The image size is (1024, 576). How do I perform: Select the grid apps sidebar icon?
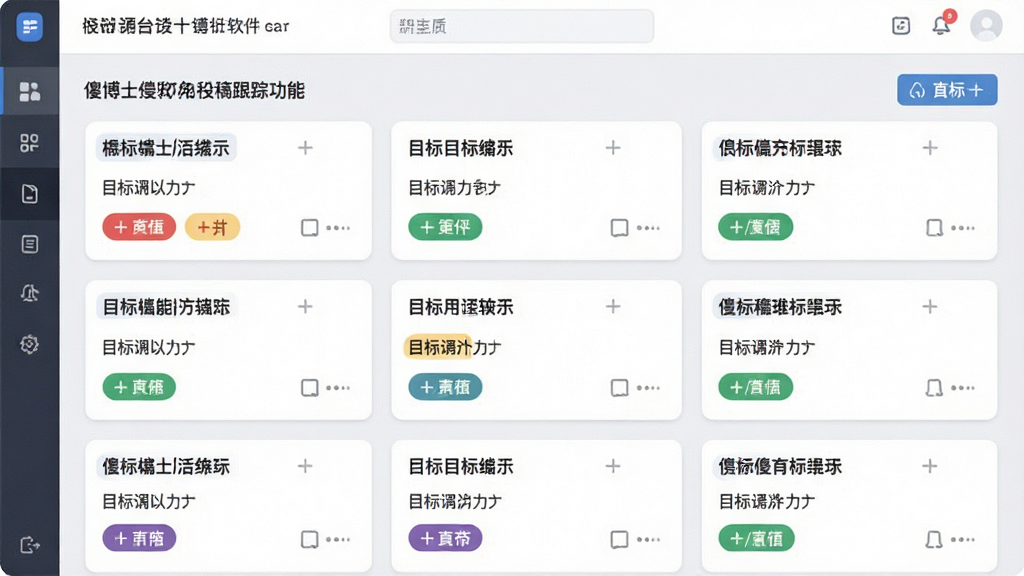click(29, 143)
